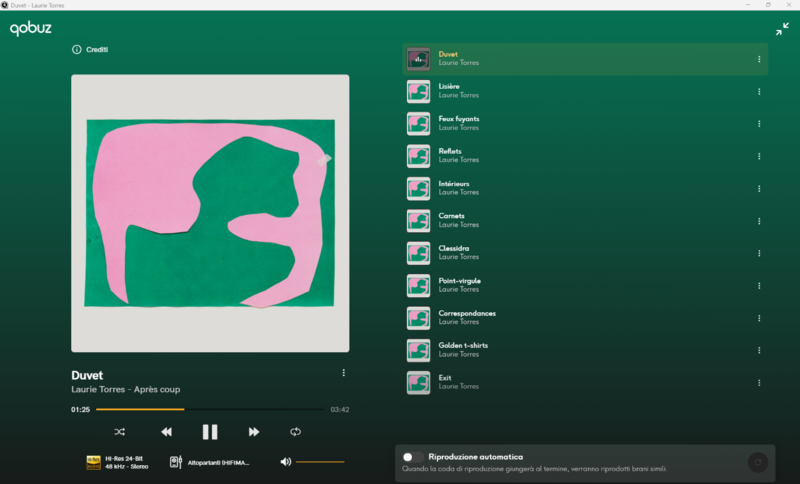Open more options for Feux fuyants
Viewport: 800px width, 484px height.
759,124
